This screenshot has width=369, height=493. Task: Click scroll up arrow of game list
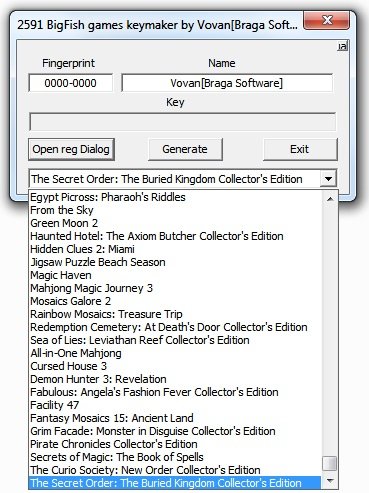click(x=330, y=199)
